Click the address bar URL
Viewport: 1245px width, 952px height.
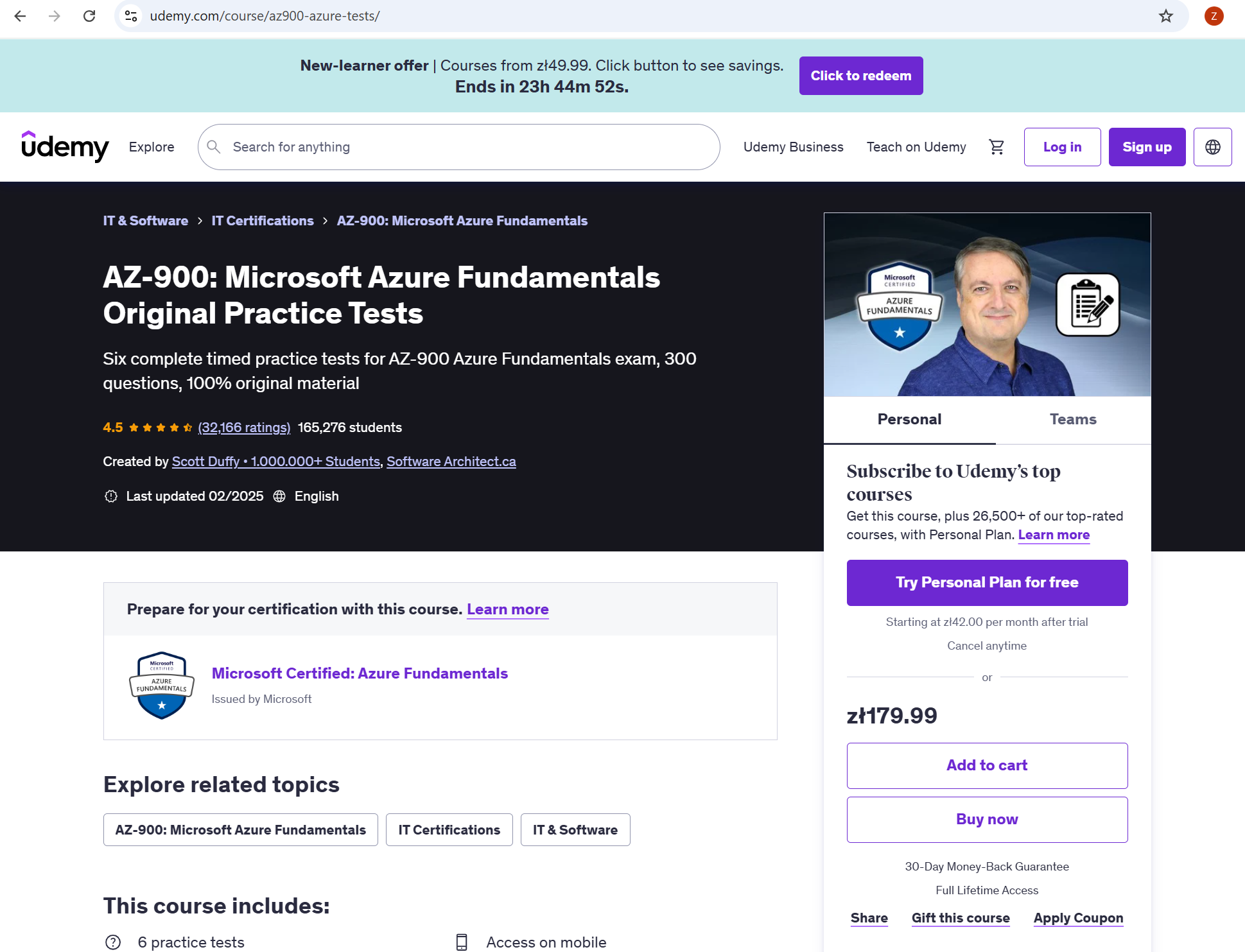click(x=265, y=16)
